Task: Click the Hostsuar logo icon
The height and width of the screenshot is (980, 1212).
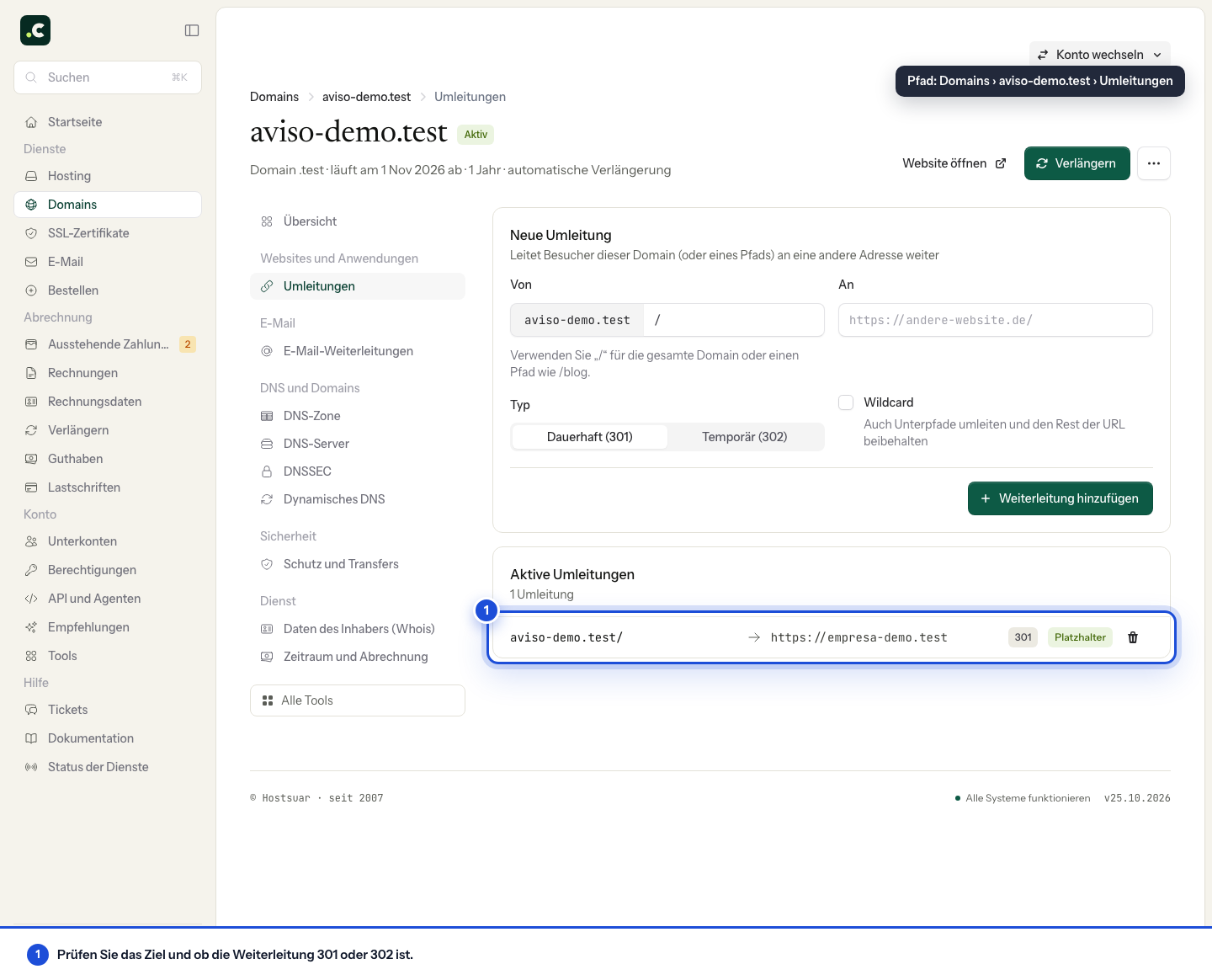Action: 35,30
